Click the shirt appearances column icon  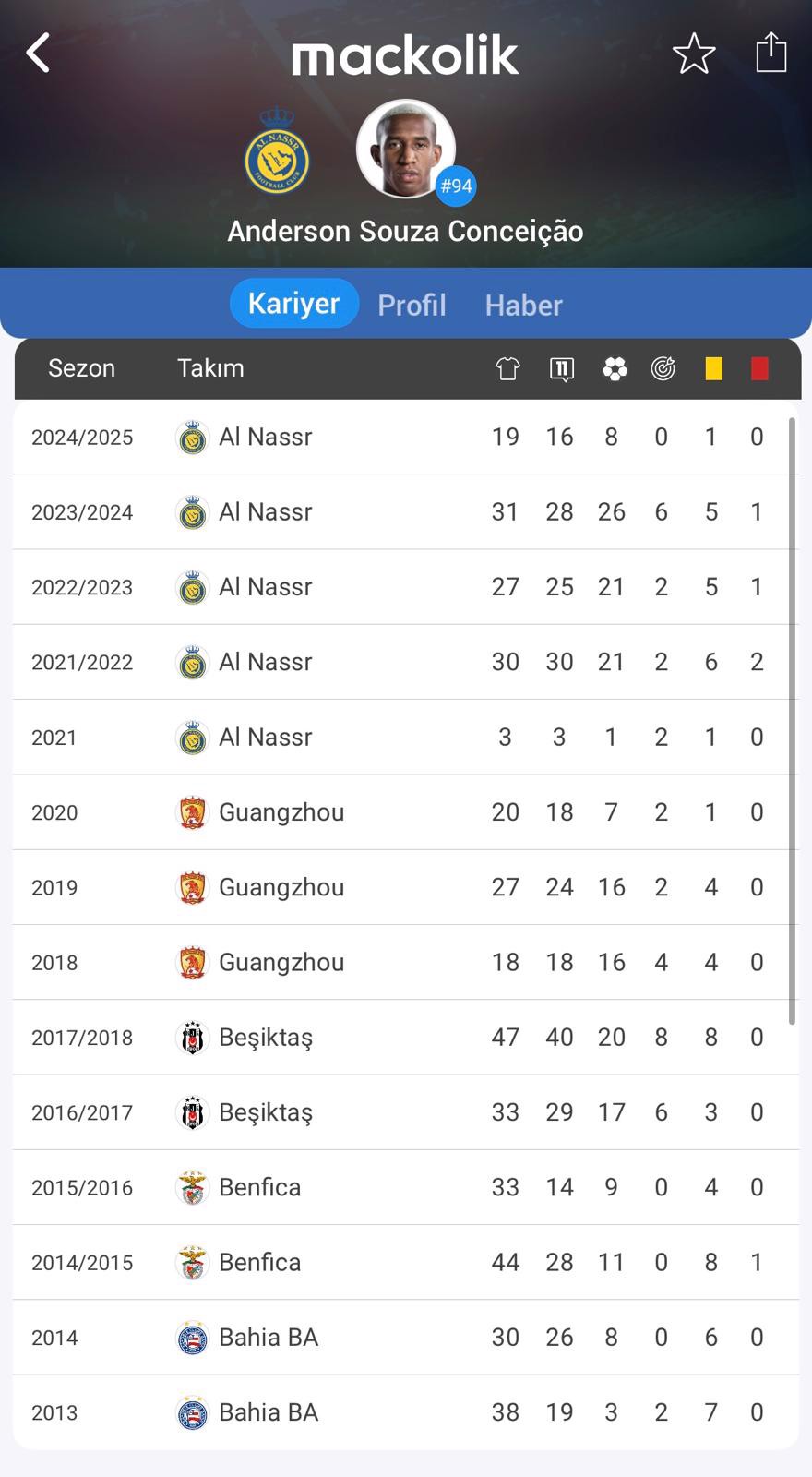pyautogui.click(x=507, y=368)
